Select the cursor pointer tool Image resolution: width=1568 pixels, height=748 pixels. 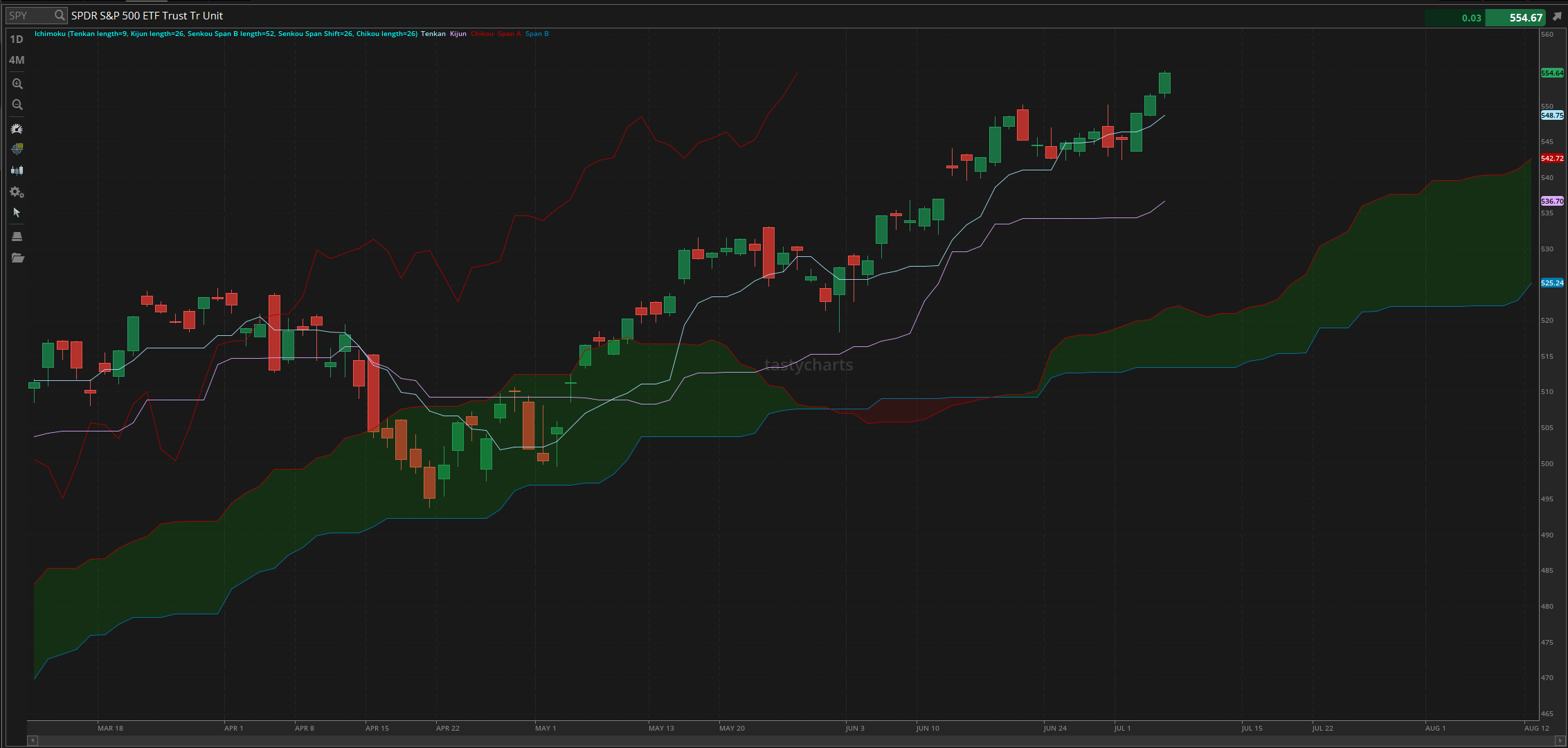(x=17, y=213)
